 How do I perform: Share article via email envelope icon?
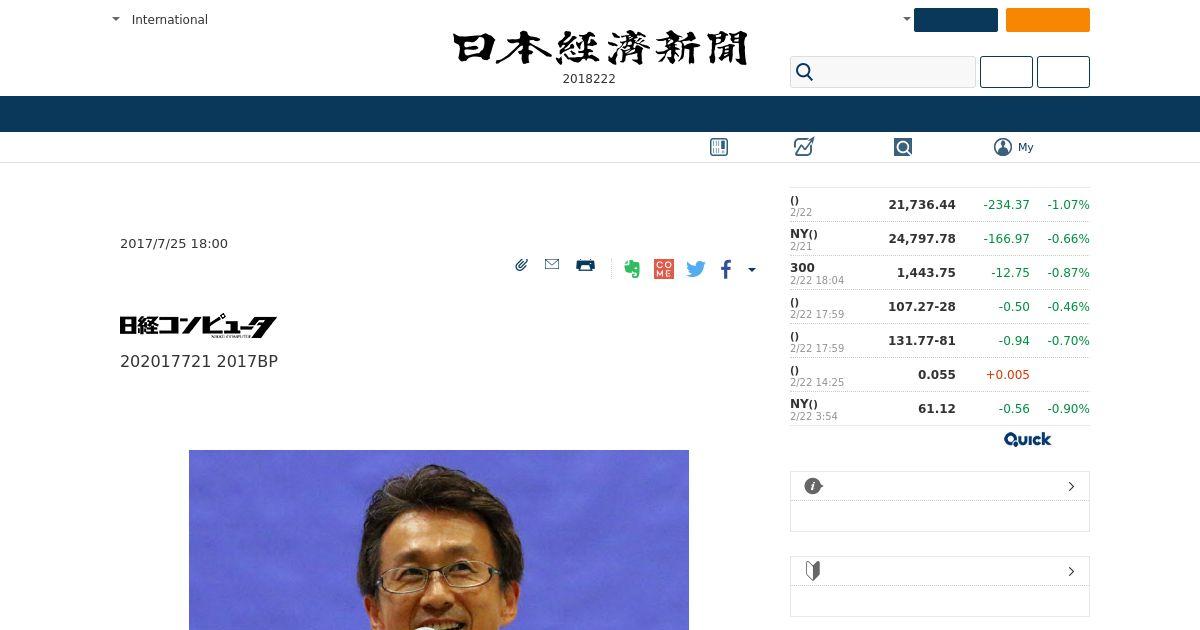tap(552, 264)
